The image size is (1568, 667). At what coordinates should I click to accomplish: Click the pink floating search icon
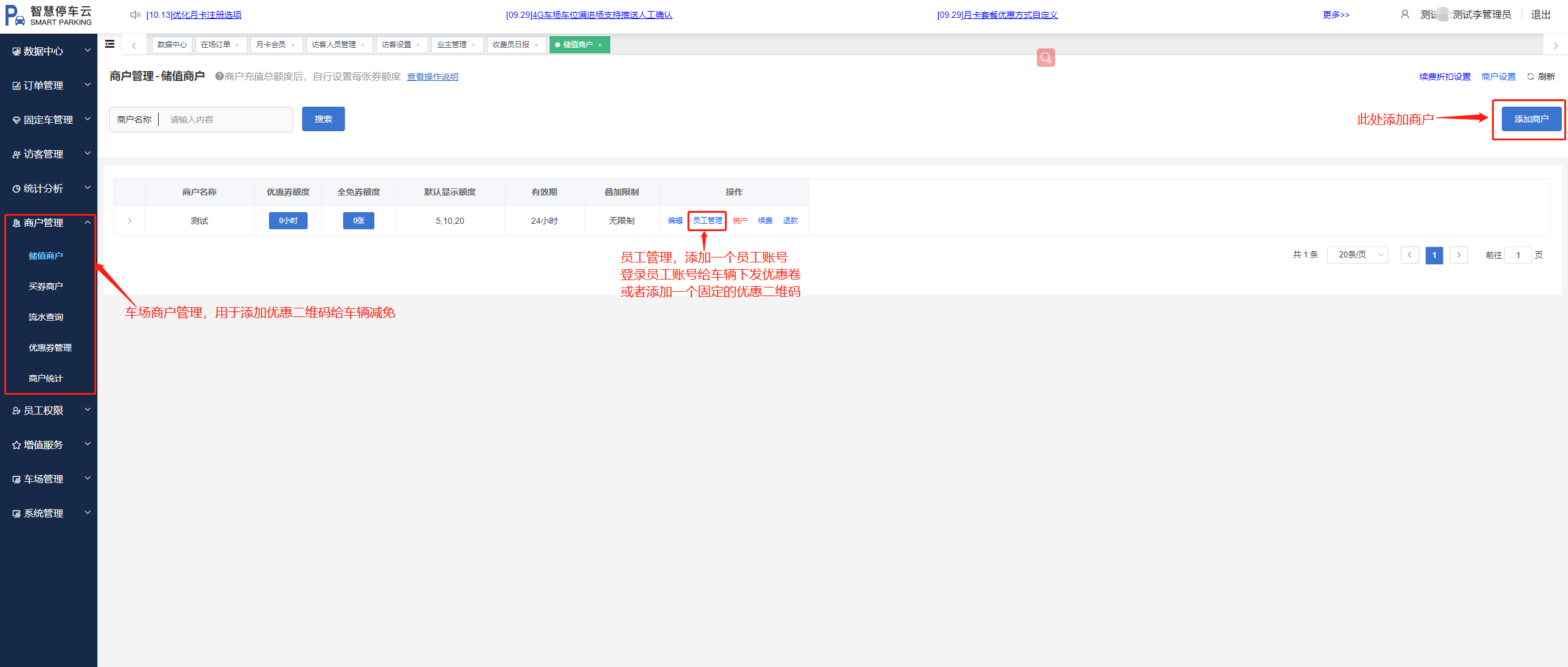point(1046,58)
